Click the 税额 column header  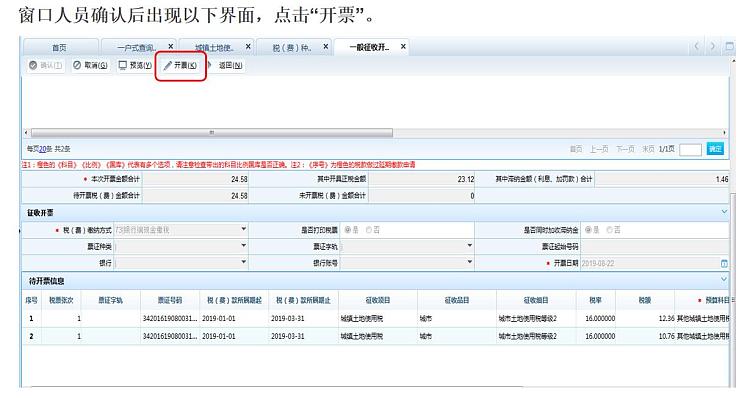click(645, 300)
